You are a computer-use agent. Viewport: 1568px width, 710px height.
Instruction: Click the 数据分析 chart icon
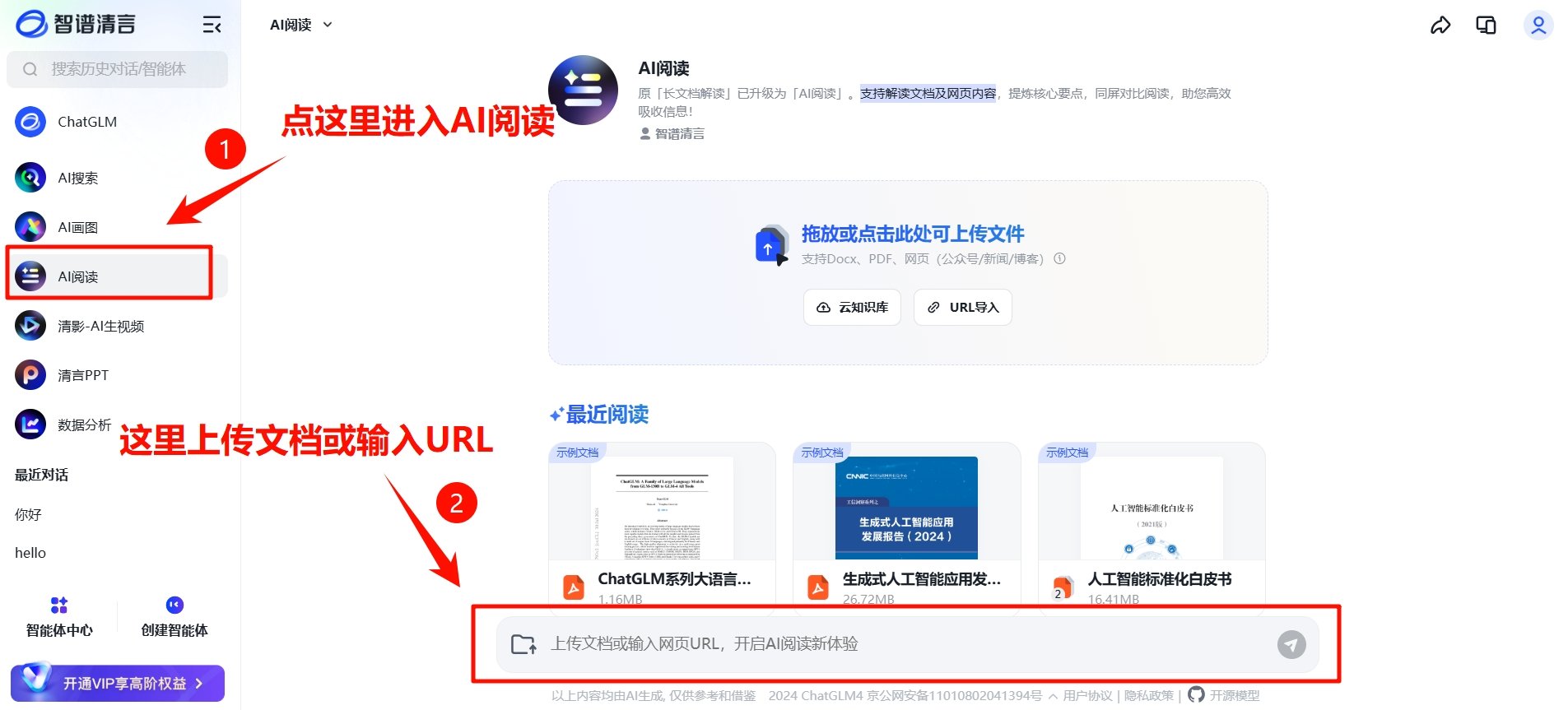(30, 425)
